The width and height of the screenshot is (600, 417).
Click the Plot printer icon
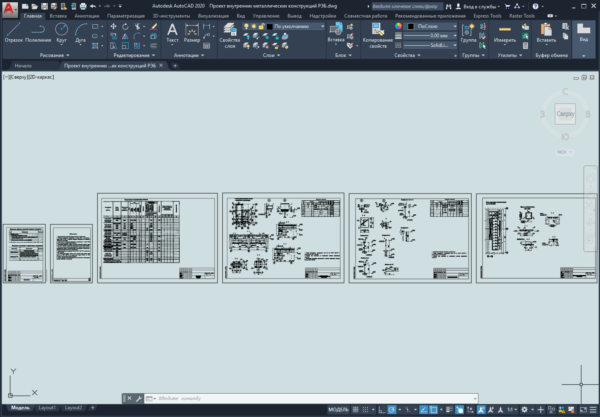click(83, 6)
